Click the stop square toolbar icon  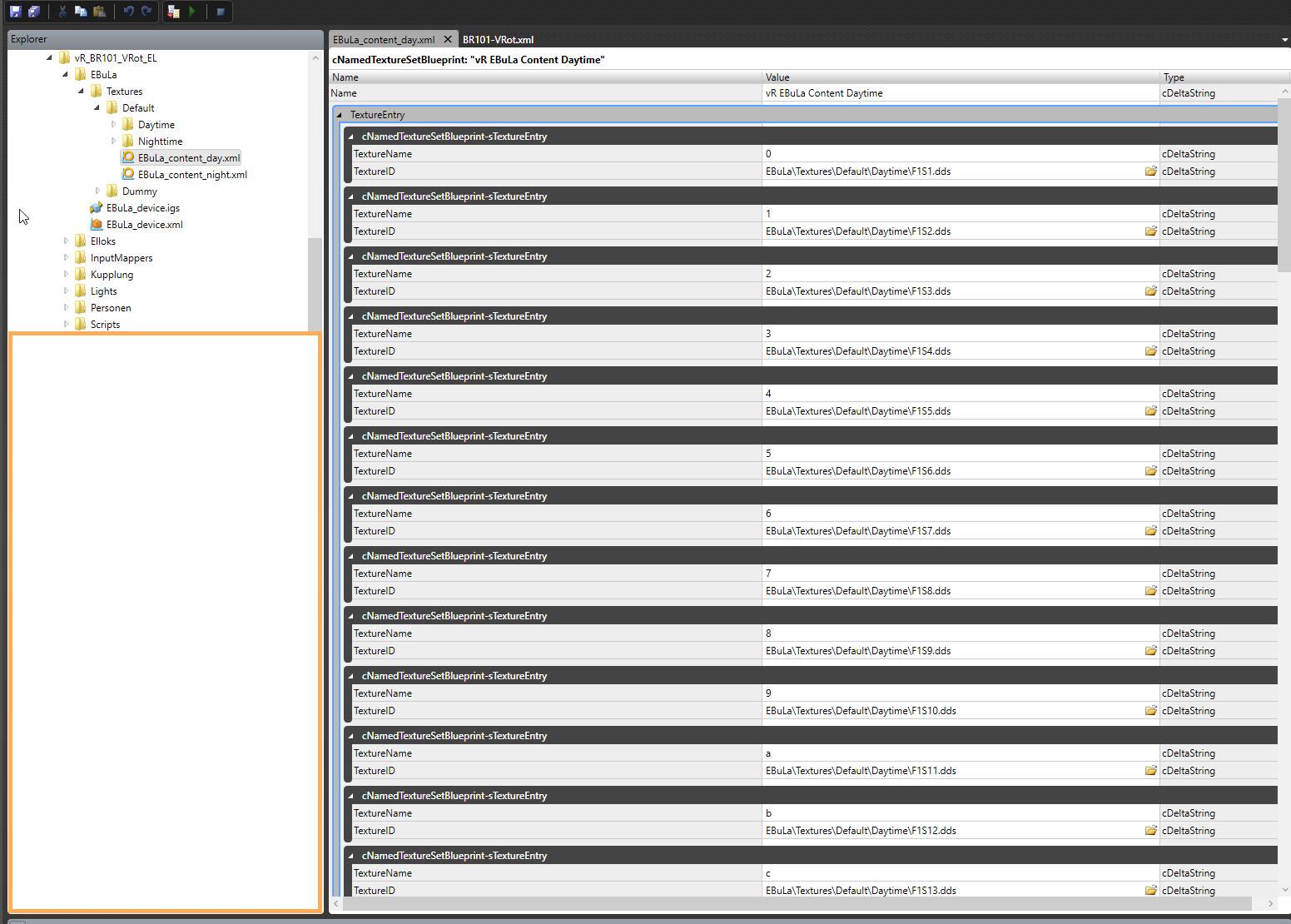pyautogui.click(x=221, y=12)
